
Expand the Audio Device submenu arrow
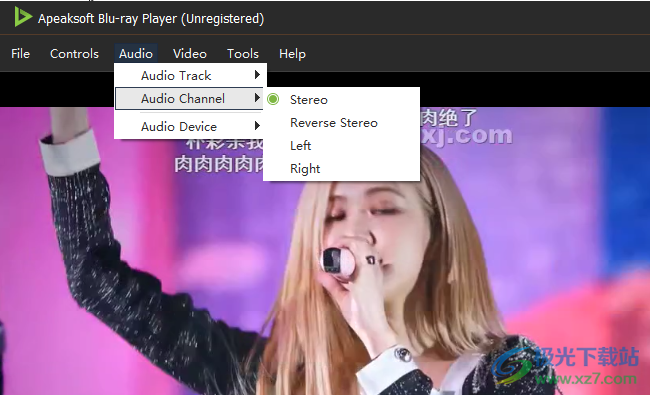(x=257, y=126)
